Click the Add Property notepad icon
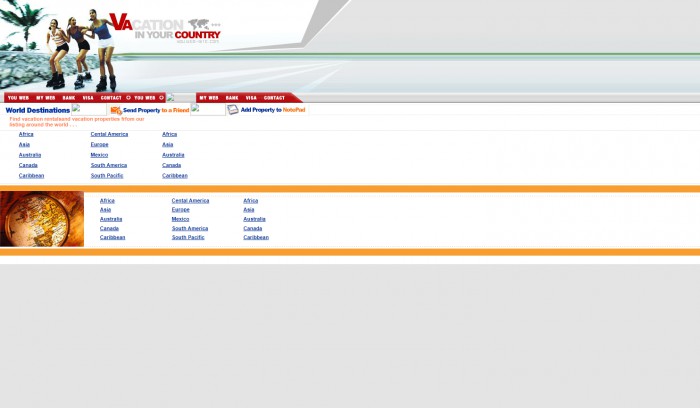Viewport: 700px width, 408px height. click(233, 110)
